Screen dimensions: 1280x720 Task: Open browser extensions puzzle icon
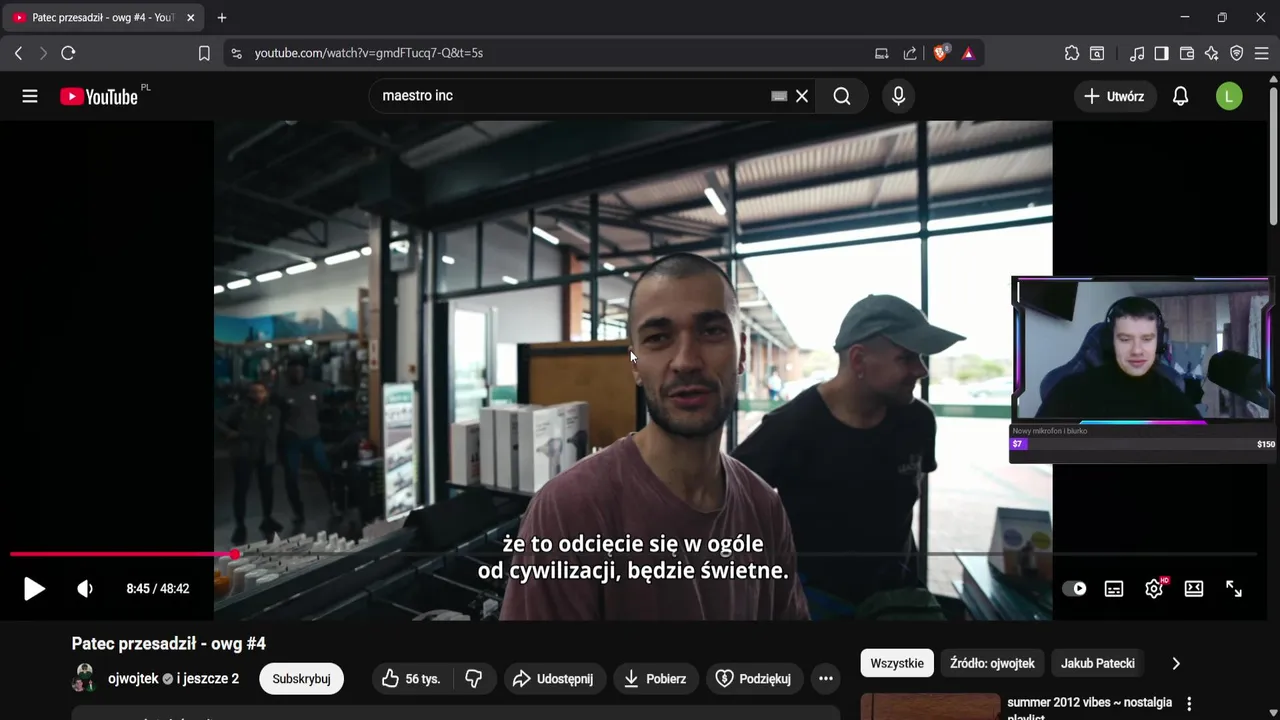[1072, 53]
